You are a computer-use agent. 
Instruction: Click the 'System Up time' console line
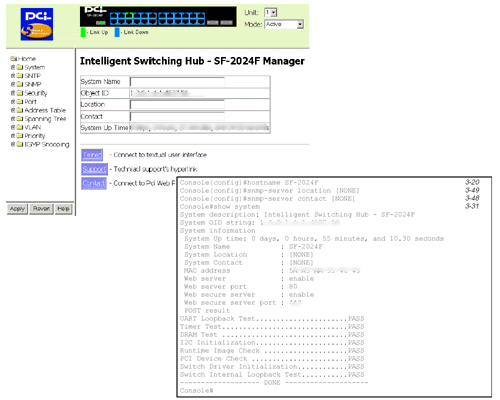tap(314, 239)
